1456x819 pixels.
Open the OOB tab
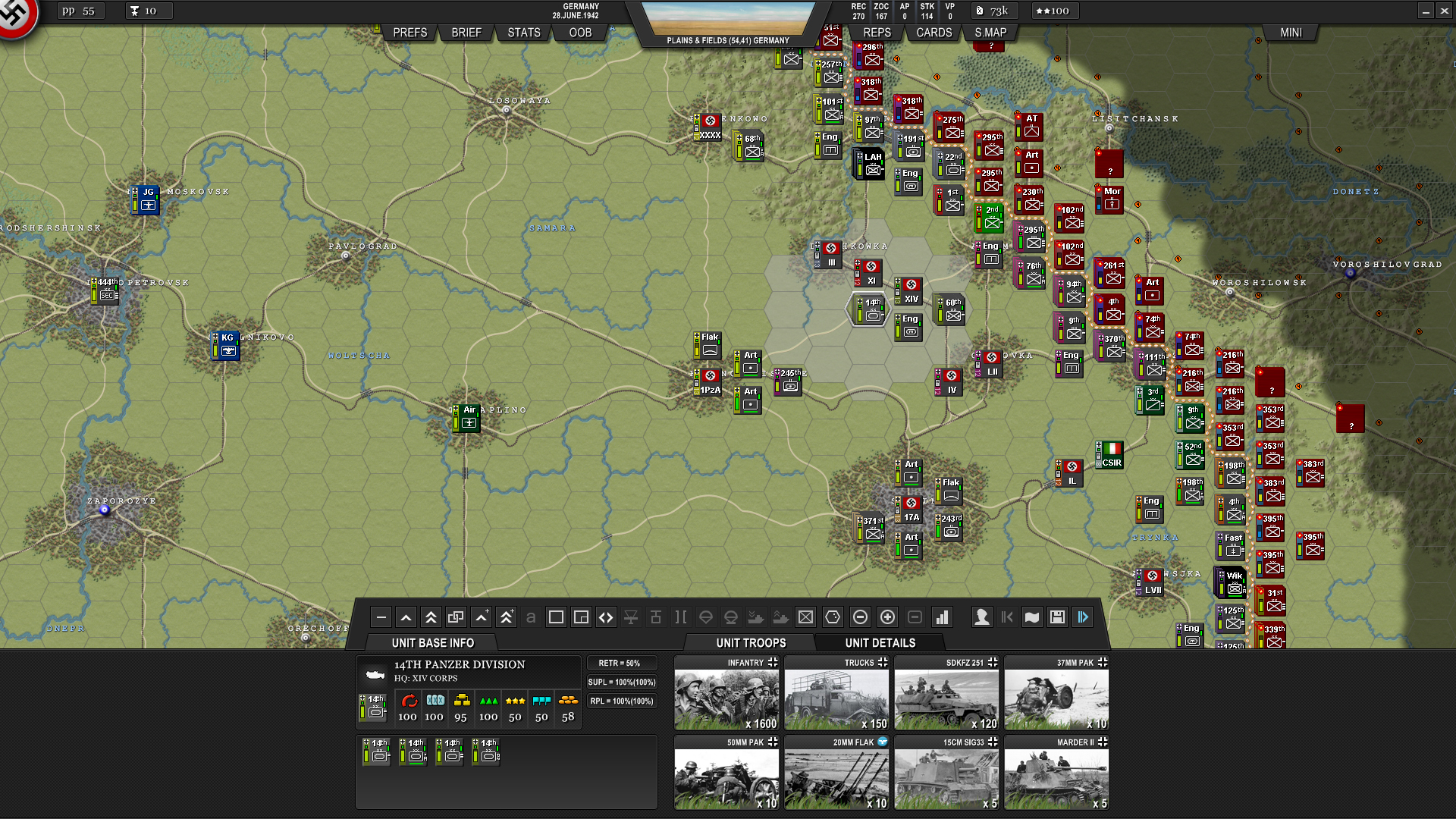click(x=580, y=33)
